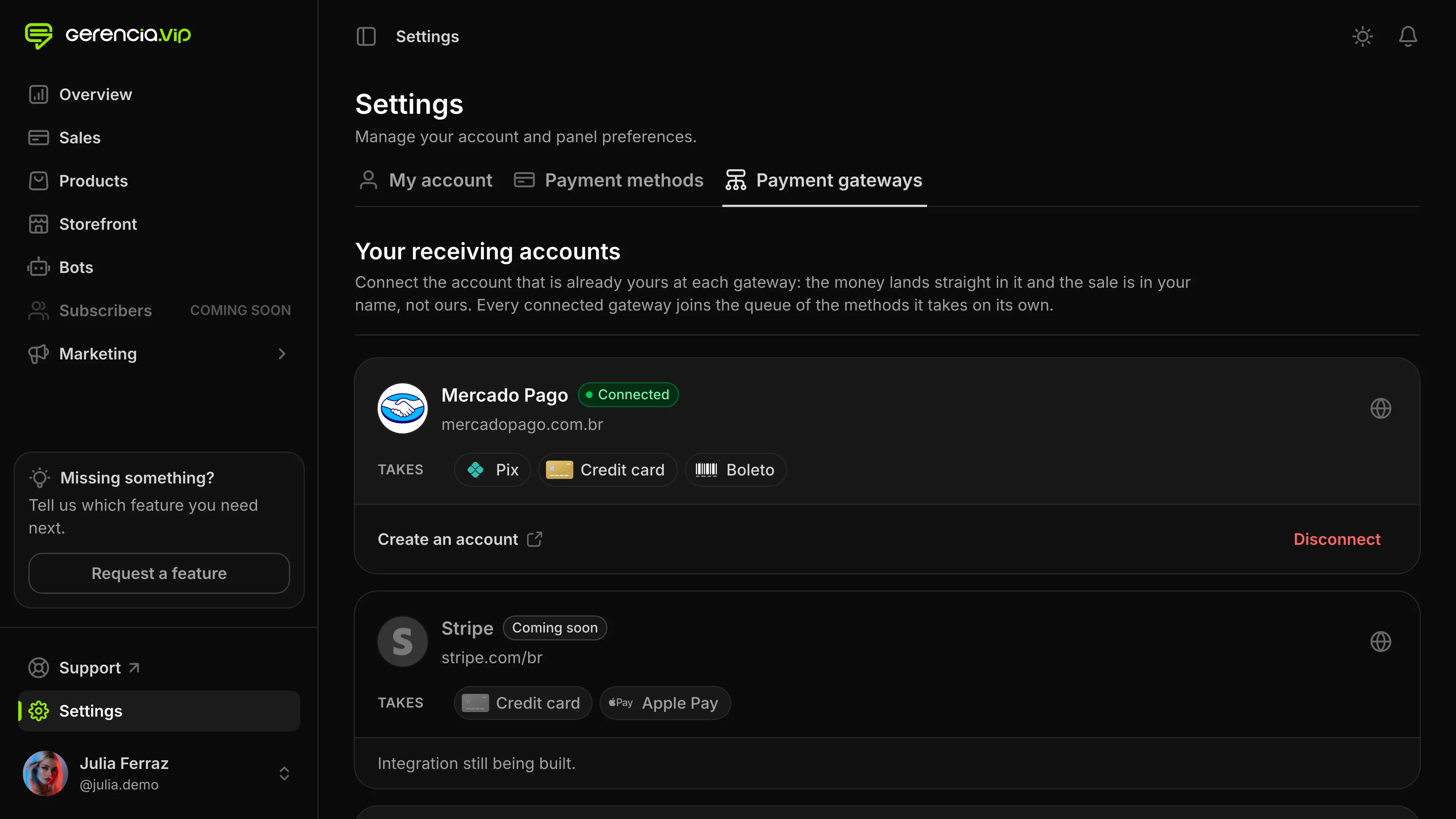Image resolution: width=1456 pixels, height=819 pixels.
Task: Disconnect the Mercado Pago gateway
Action: 1337,539
